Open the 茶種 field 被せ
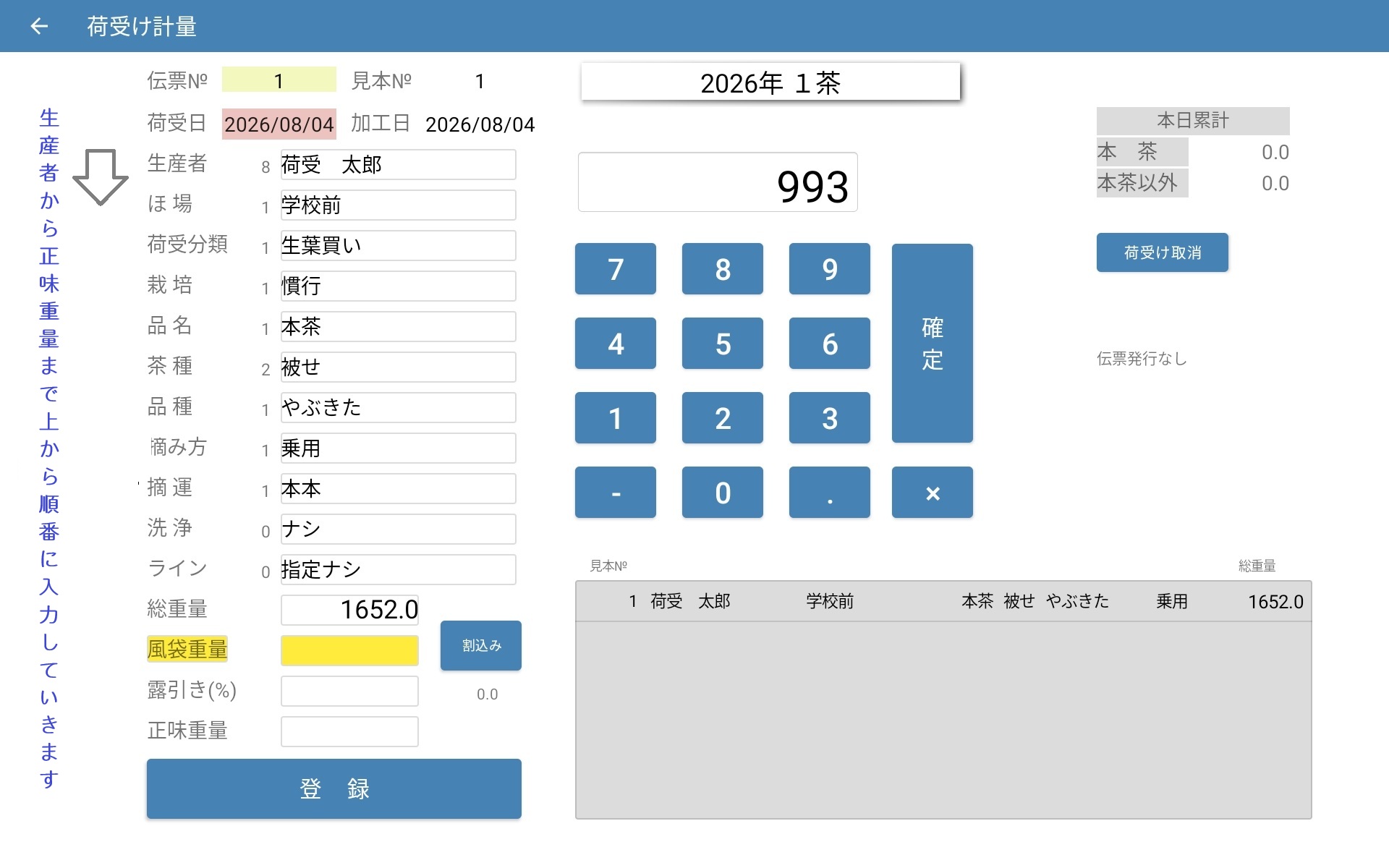The image size is (1389, 868). tap(398, 367)
